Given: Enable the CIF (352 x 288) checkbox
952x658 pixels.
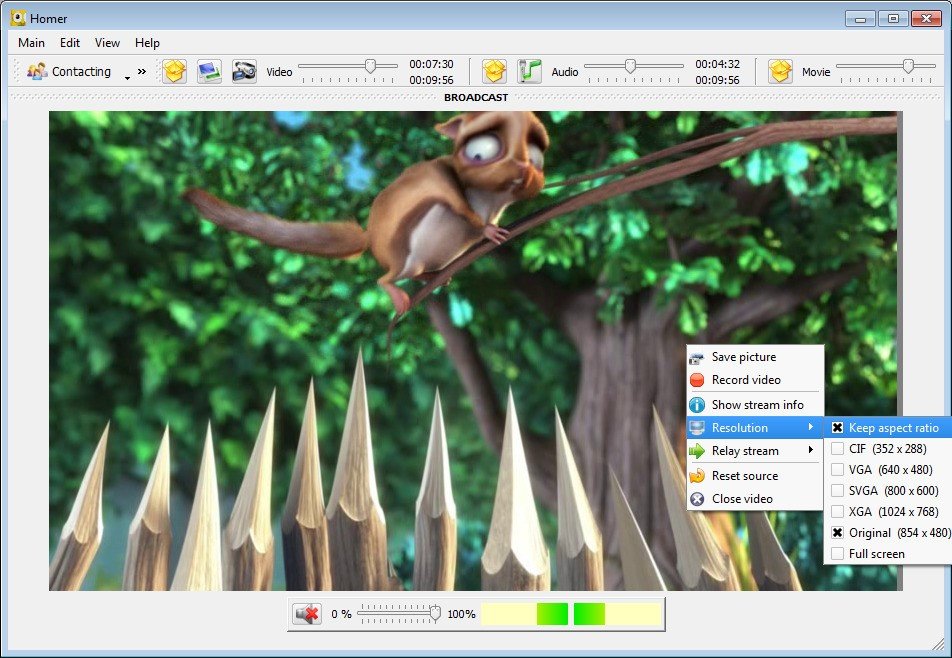Looking at the screenshot, I should coord(837,449).
